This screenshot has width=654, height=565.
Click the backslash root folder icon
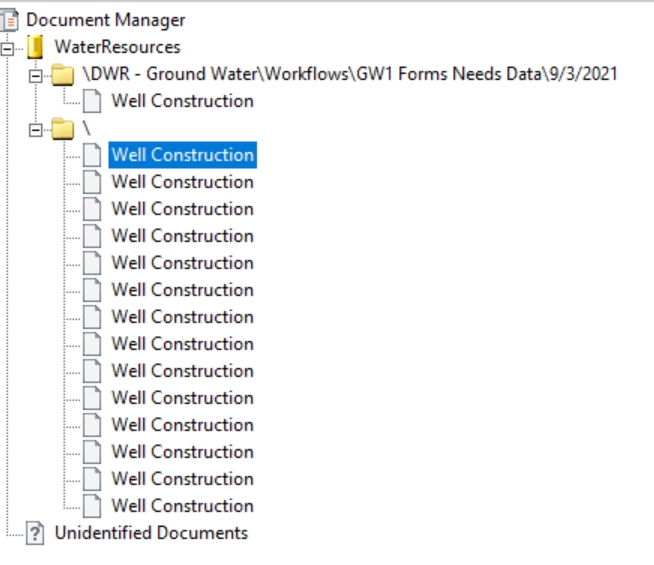(x=64, y=128)
